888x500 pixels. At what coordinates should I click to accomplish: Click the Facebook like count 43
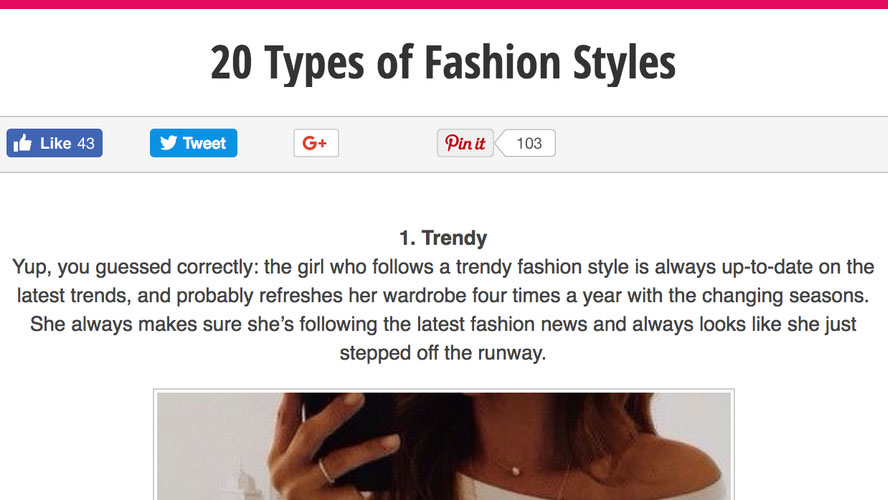click(x=86, y=143)
